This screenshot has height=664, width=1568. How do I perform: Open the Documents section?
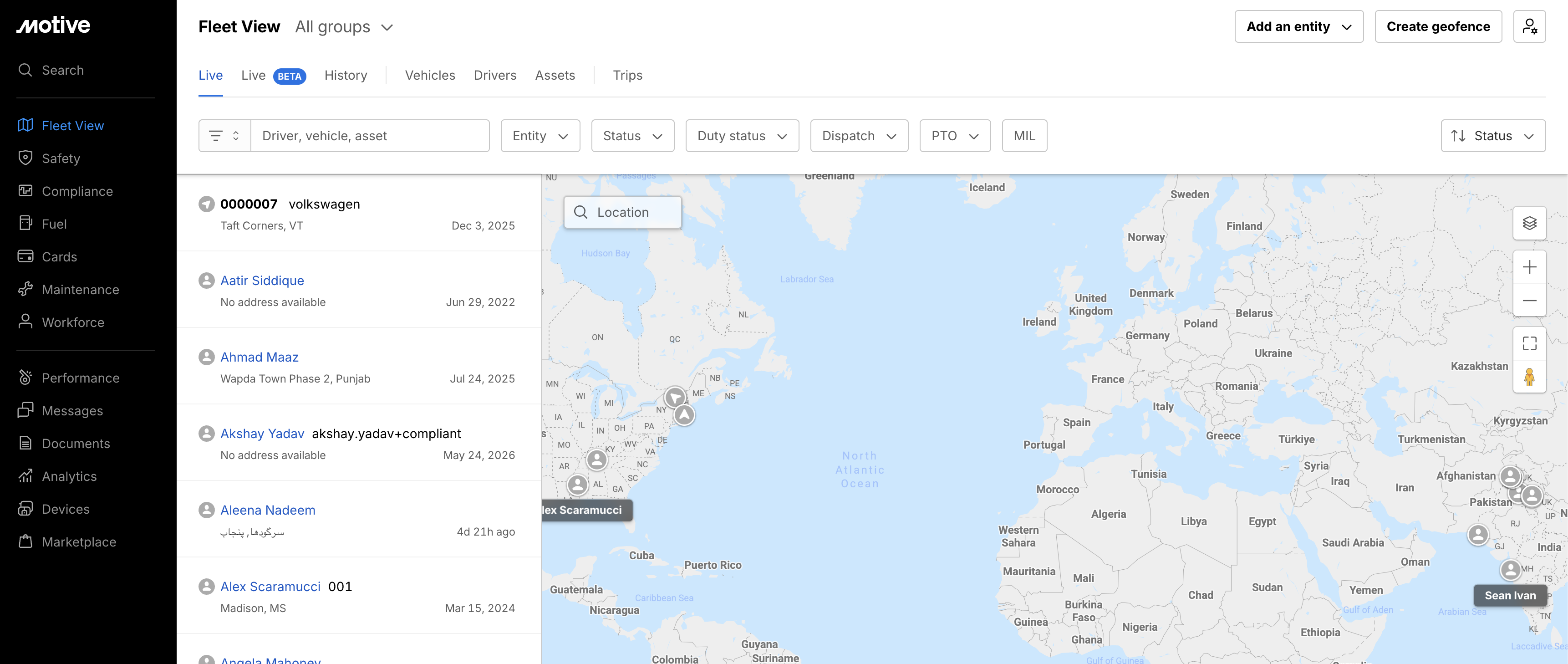click(x=64, y=444)
